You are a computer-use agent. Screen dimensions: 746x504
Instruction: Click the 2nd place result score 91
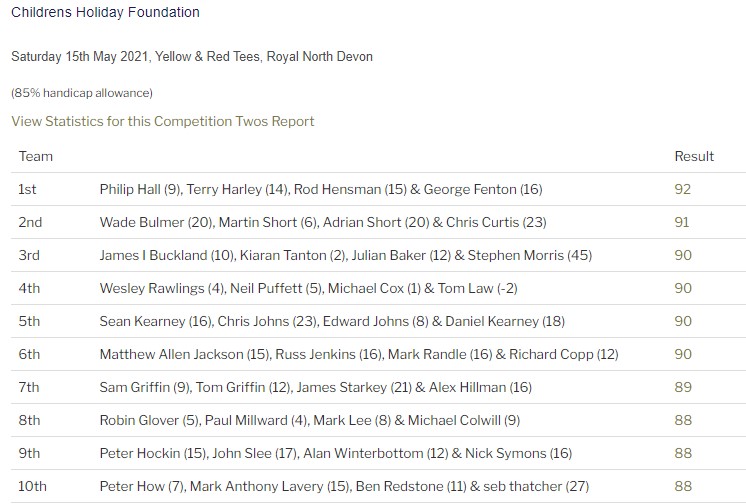(x=682, y=222)
